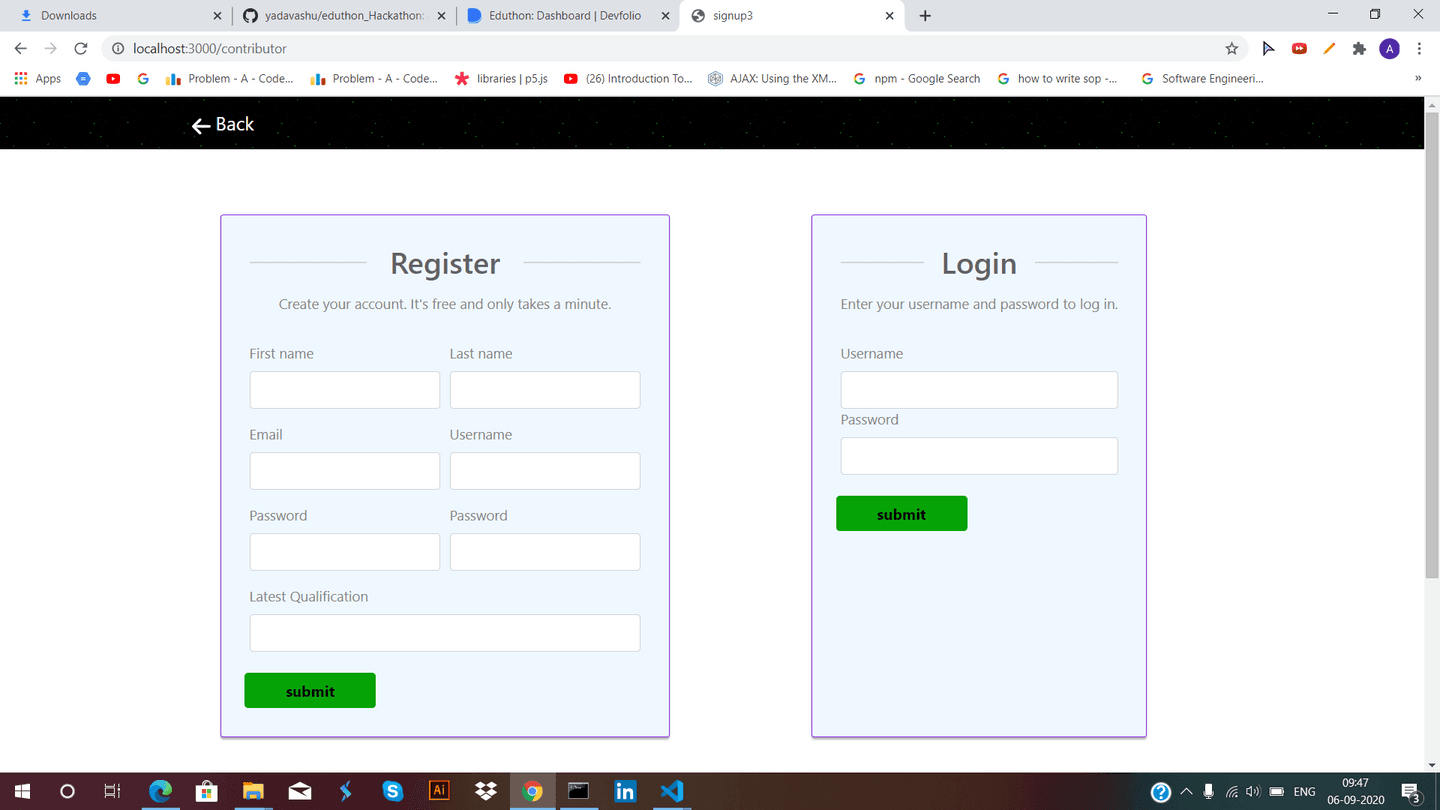
Task: Open a new browser tab
Action: (x=925, y=16)
